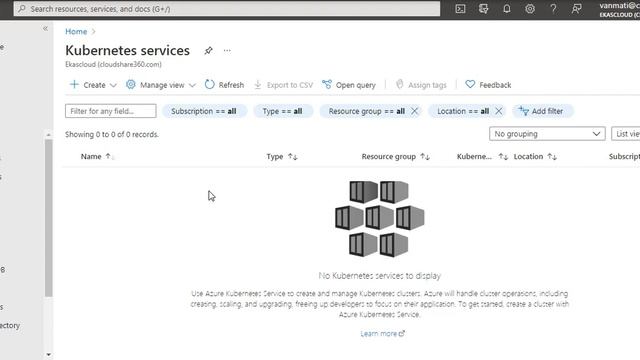
Task: Open the List view dropdown
Action: click(626, 134)
